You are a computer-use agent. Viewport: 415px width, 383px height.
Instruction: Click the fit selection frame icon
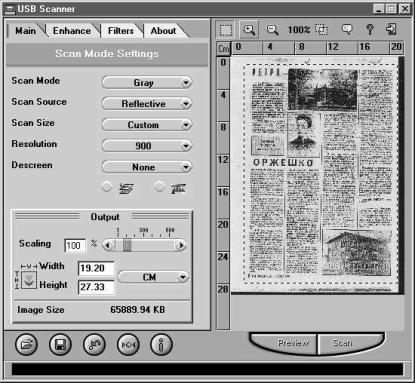tap(321, 30)
